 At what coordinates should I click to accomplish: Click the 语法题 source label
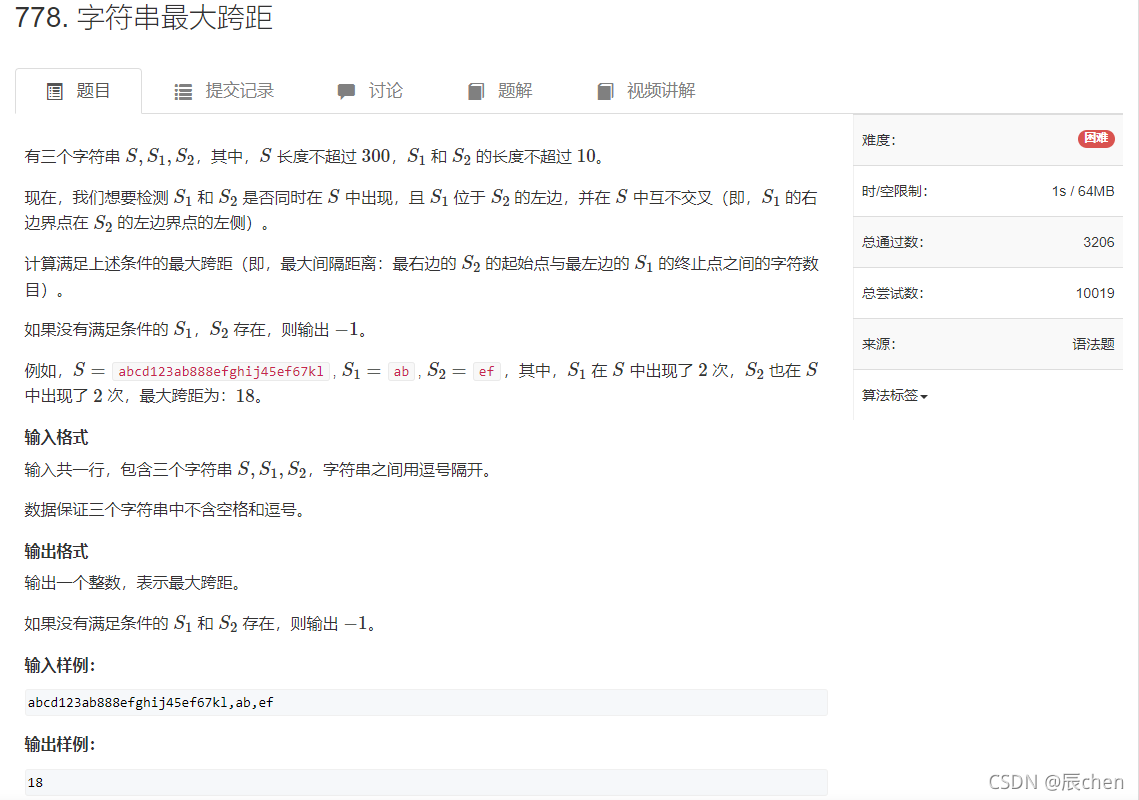pyautogui.click(x=1094, y=344)
